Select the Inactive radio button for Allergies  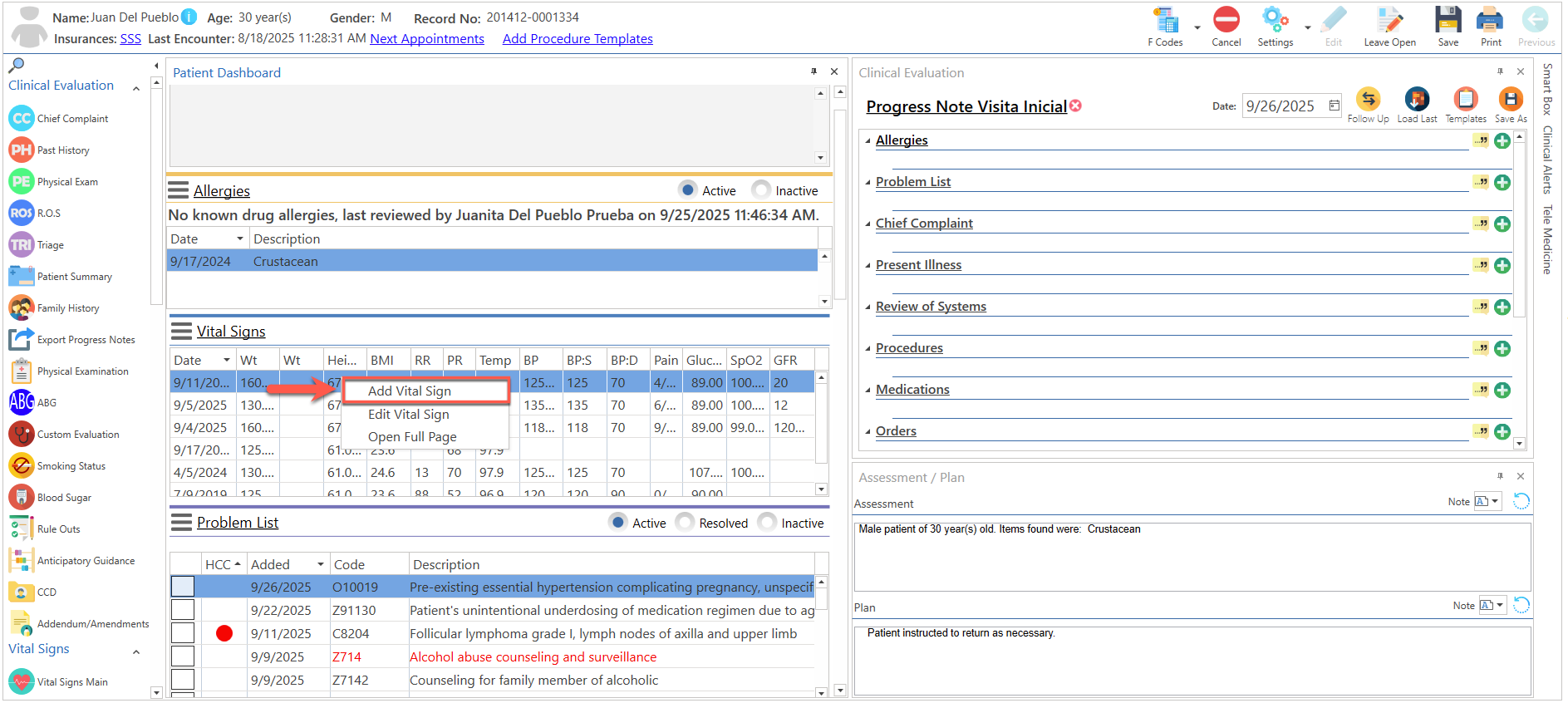(760, 190)
